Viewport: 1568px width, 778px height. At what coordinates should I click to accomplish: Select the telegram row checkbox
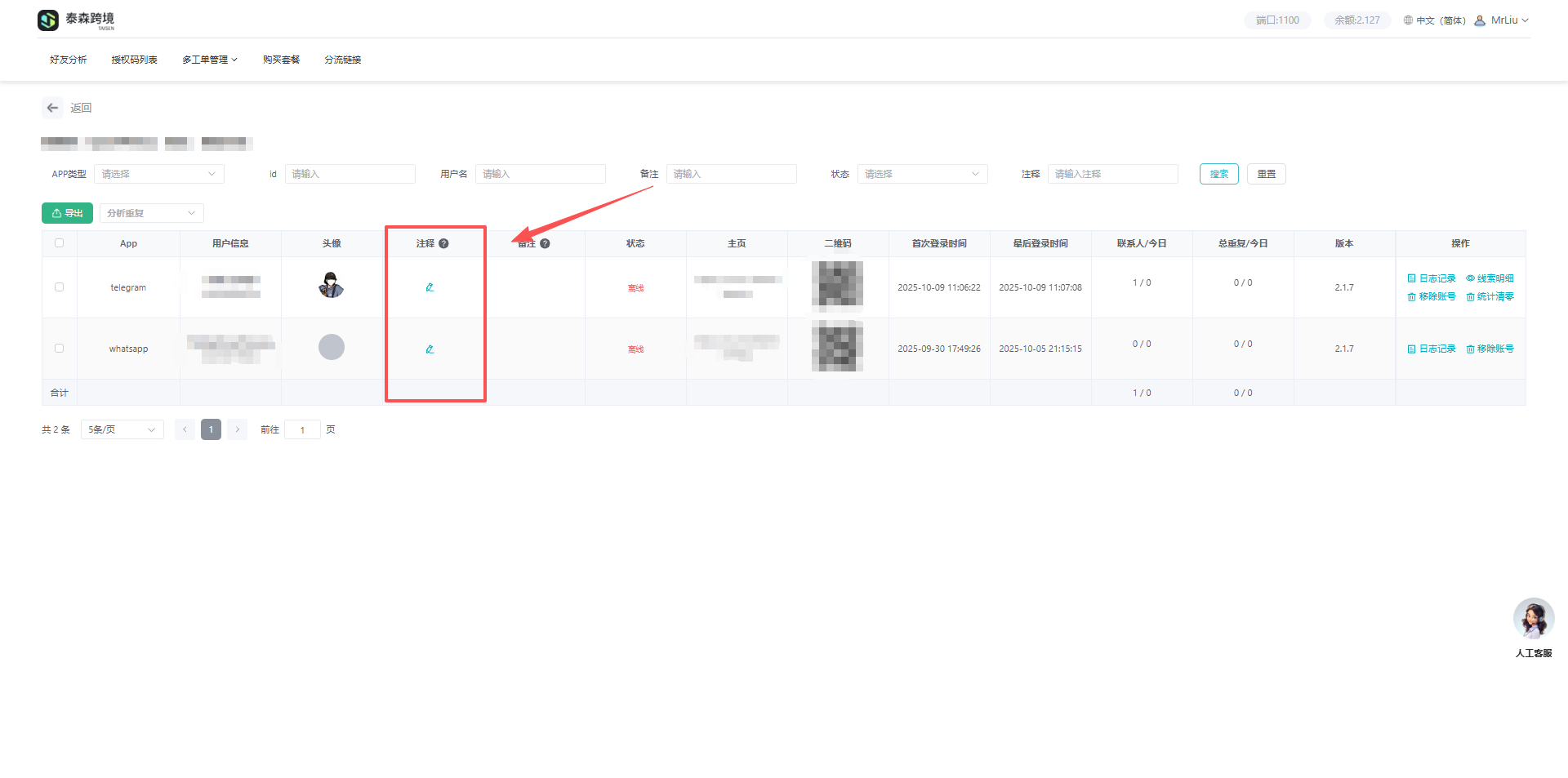[59, 287]
